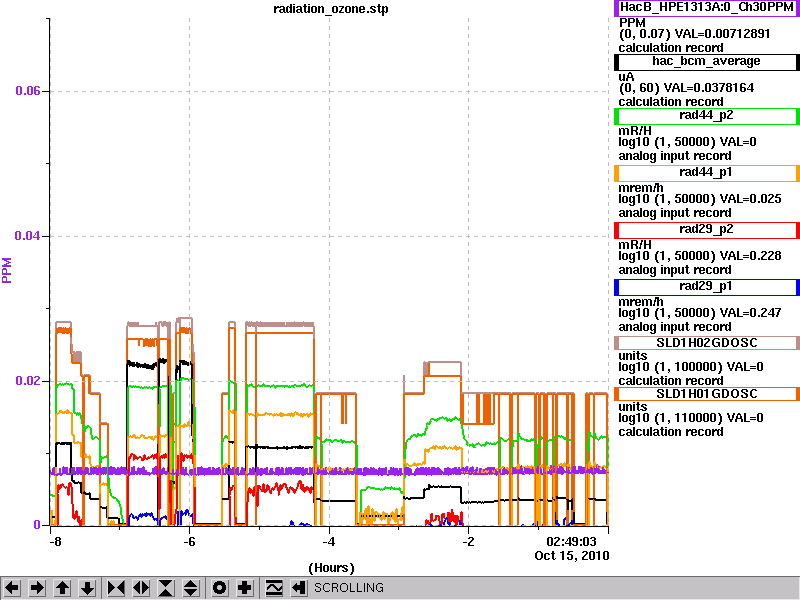The height and width of the screenshot is (600, 800).
Task: Pan the plot right with the right arrow
Action: coord(37,588)
